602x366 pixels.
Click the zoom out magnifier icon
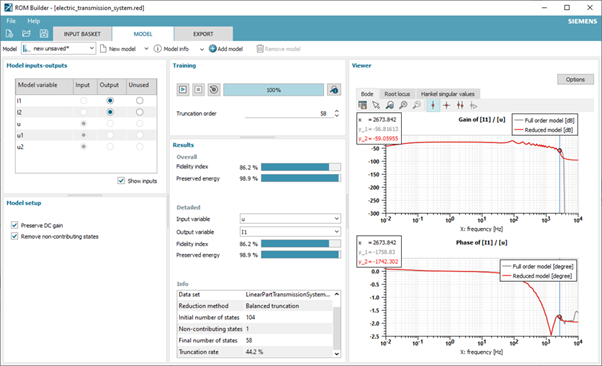tap(417, 105)
